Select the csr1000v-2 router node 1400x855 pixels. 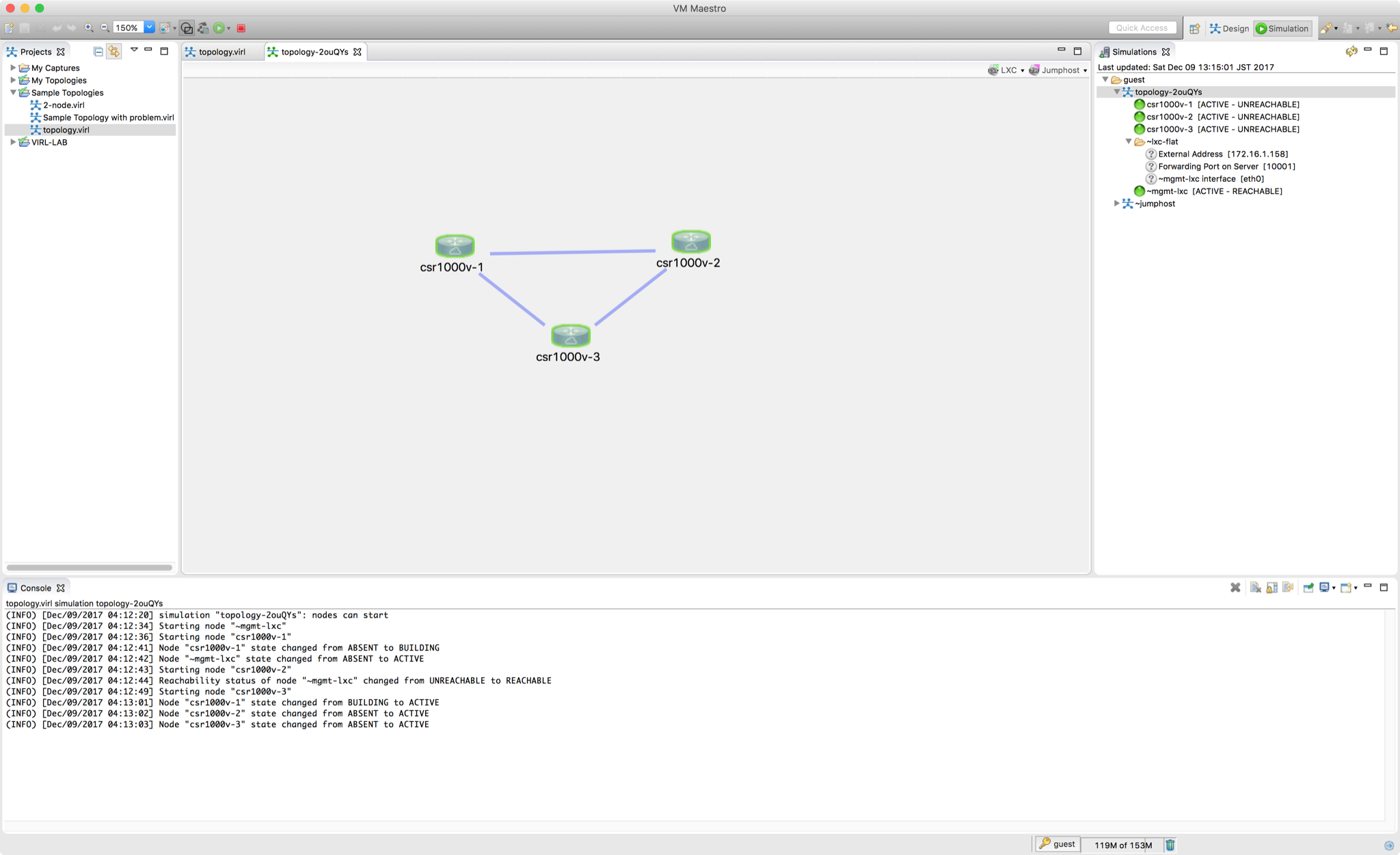coord(690,241)
